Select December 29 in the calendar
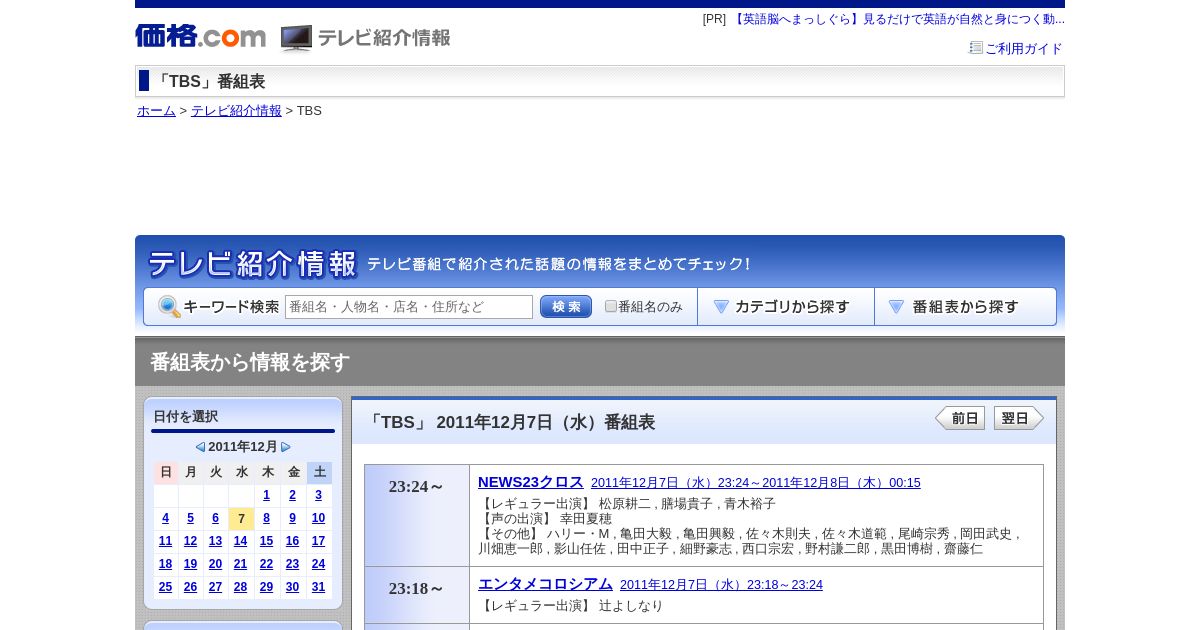Viewport: 1200px width, 630px height. tap(266, 587)
